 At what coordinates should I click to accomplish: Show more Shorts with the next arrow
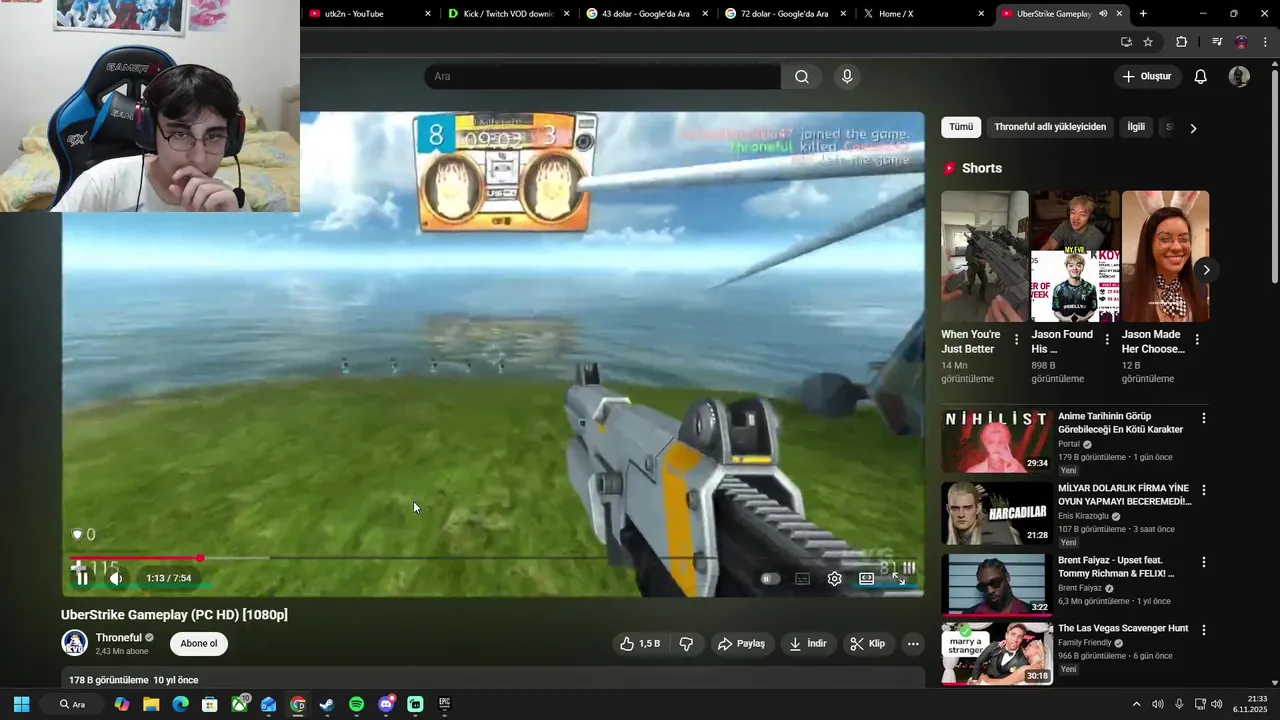click(x=1206, y=270)
